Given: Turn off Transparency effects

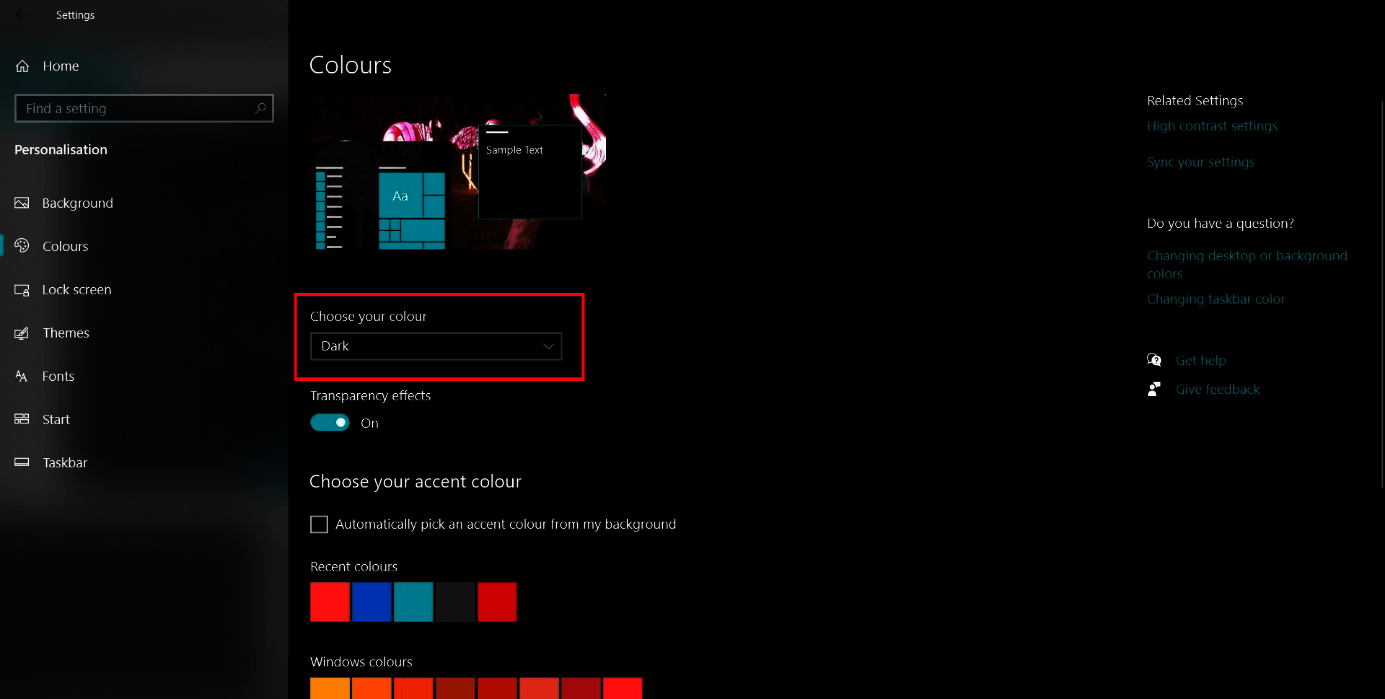Looking at the screenshot, I should [x=330, y=422].
